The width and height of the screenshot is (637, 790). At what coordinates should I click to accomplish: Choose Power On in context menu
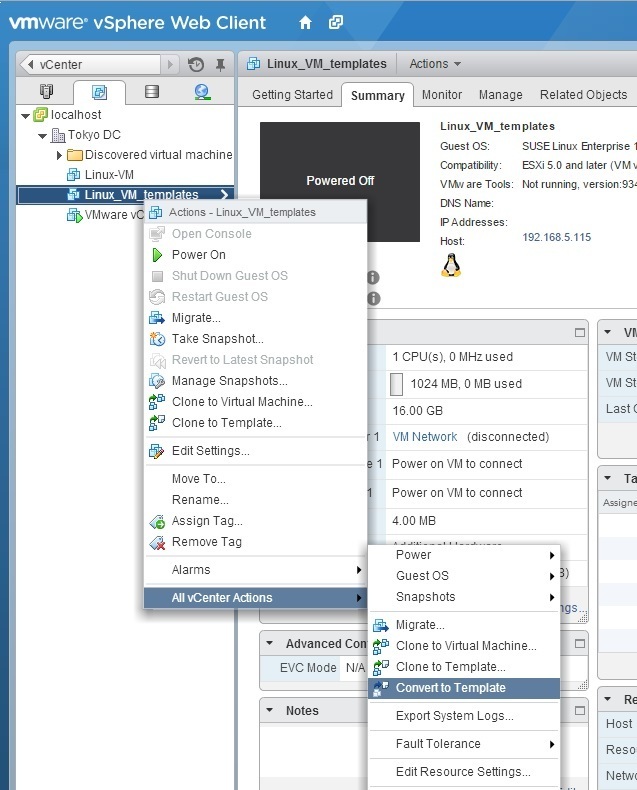tap(256, 255)
